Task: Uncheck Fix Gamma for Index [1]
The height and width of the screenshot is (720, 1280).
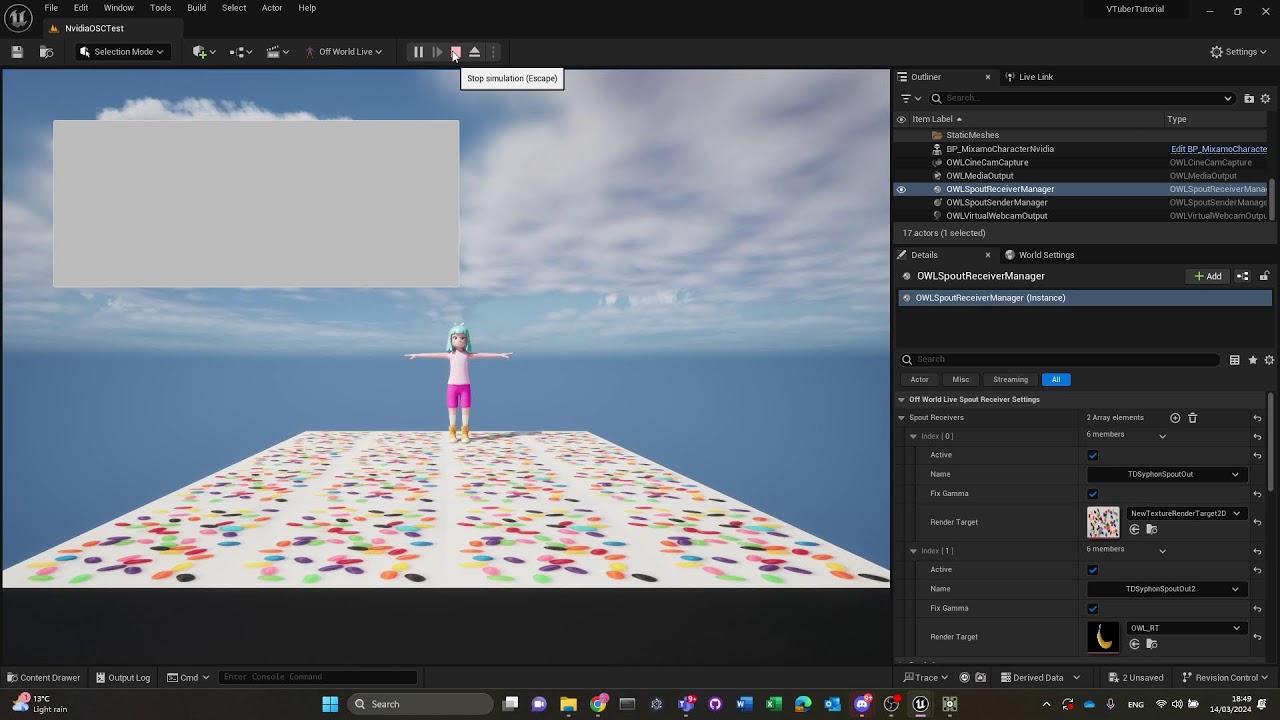Action: click(x=1093, y=609)
